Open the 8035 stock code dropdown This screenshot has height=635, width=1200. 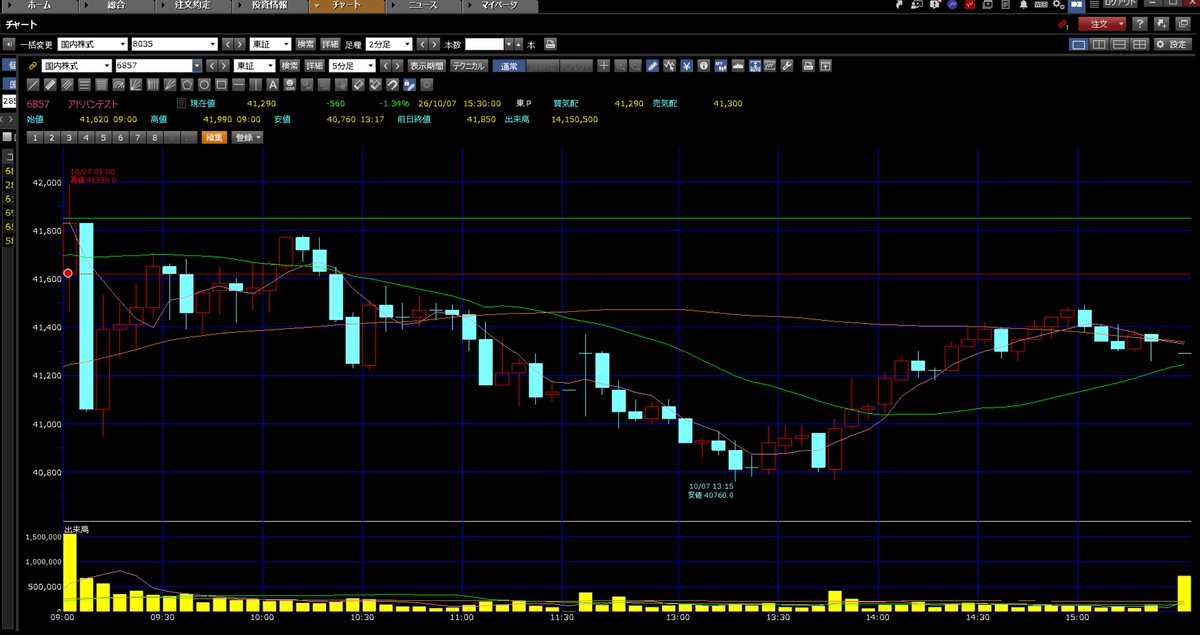click(x=212, y=44)
